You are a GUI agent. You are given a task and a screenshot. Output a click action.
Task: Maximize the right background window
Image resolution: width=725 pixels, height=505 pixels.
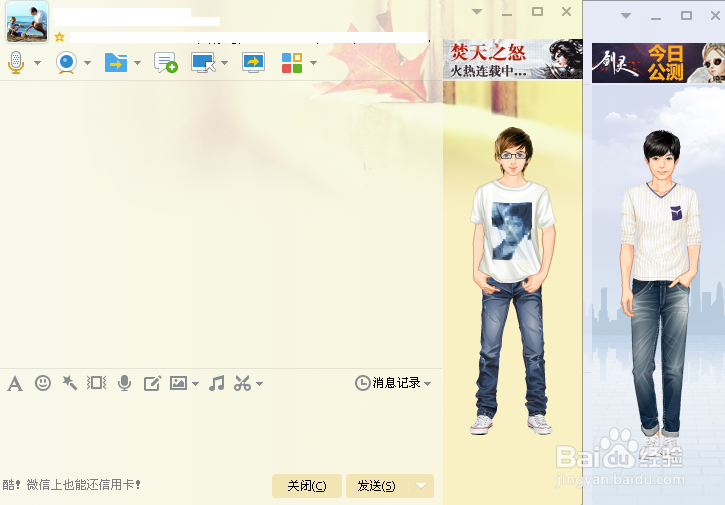coord(687,16)
